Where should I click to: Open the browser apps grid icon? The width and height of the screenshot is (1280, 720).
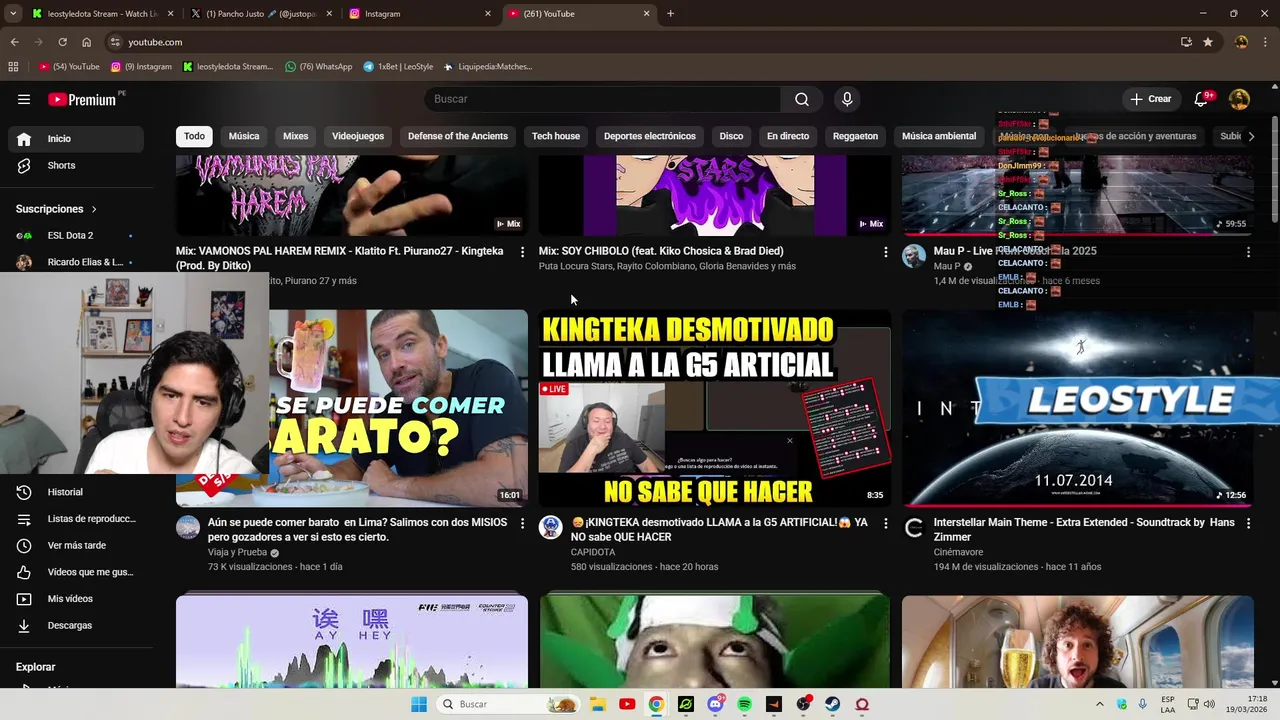point(13,67)
